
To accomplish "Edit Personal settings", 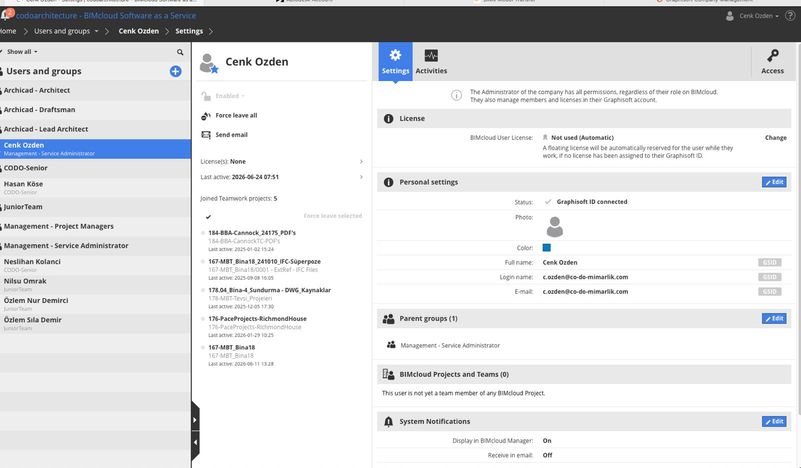I will 774,182.
